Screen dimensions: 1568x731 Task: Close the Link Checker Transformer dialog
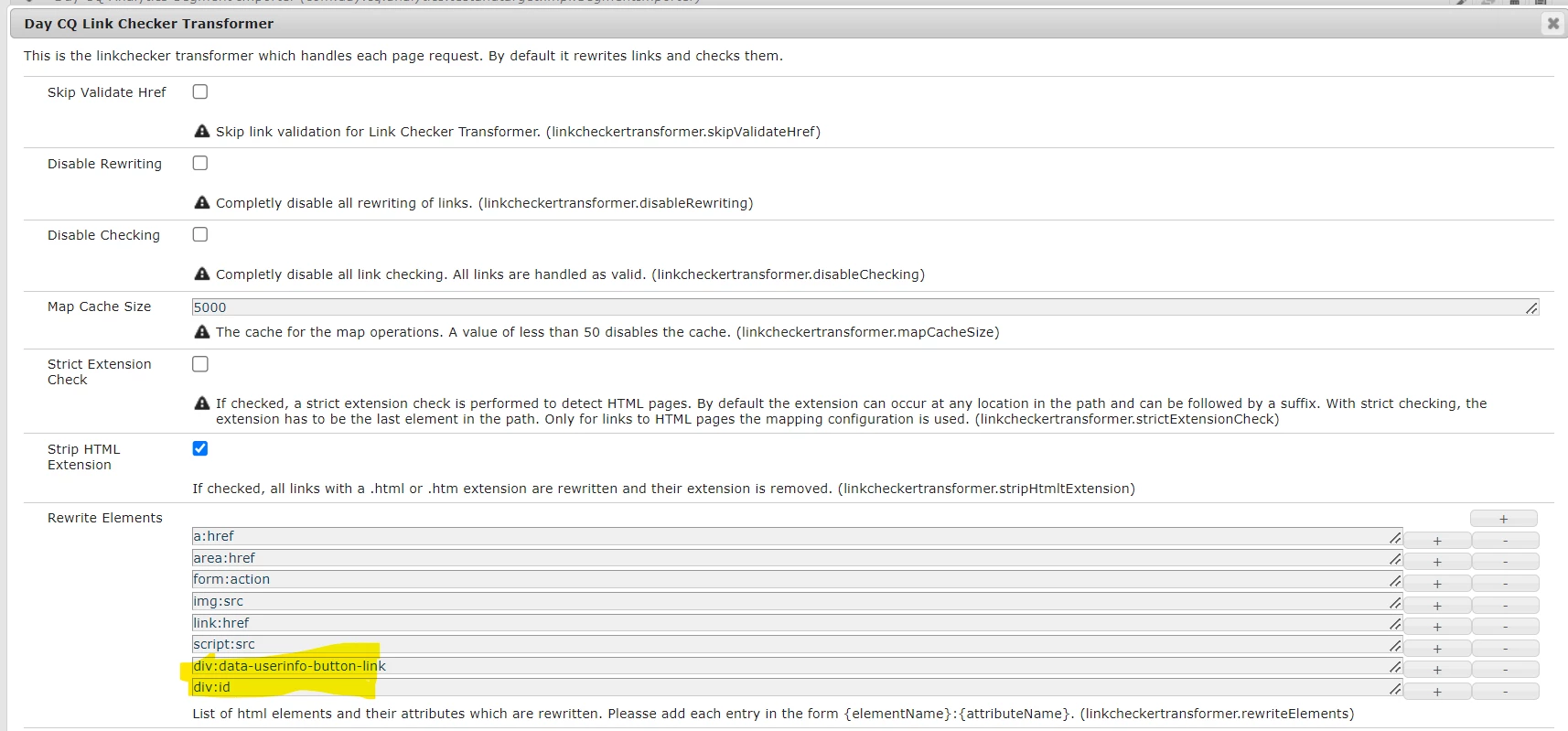click(x=1552, y=24)
